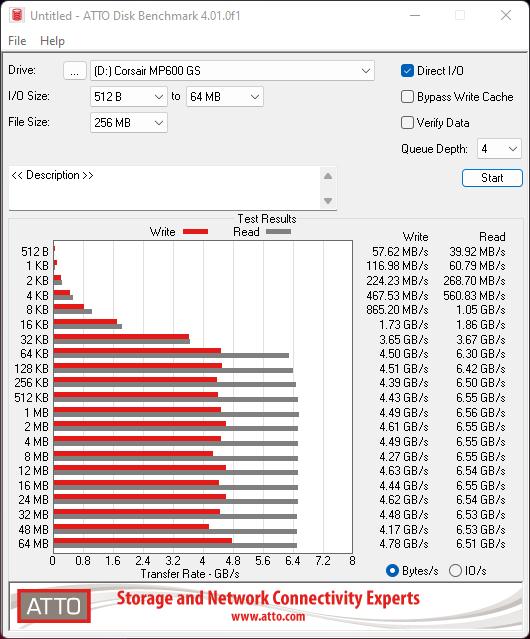Open the Queue Depth dropdown
Image resolution: width=530 pixels, height=639 pixels.
499,149
